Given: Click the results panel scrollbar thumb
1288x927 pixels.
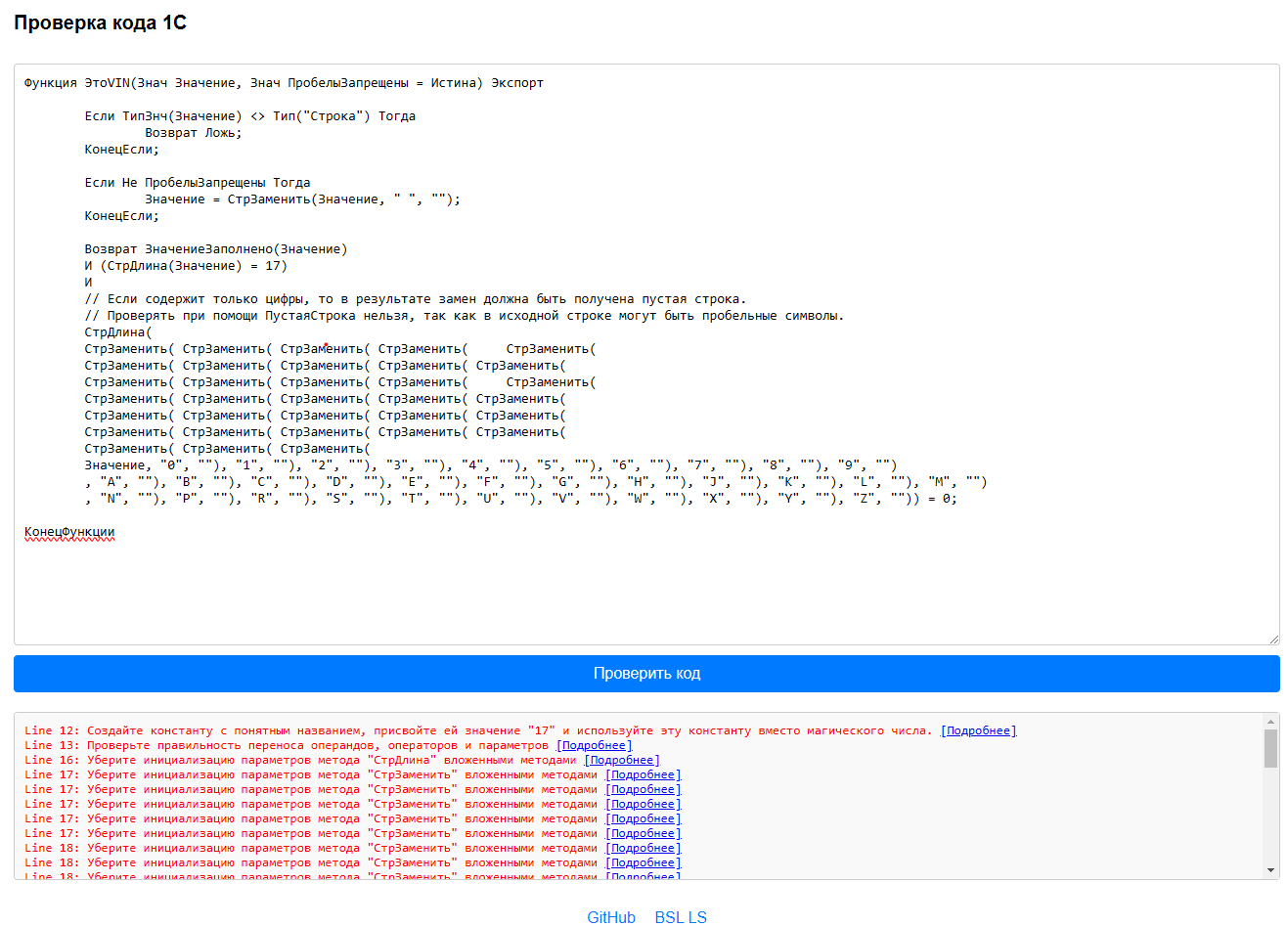Looking at the screenshot, I should pos(1270,748).
